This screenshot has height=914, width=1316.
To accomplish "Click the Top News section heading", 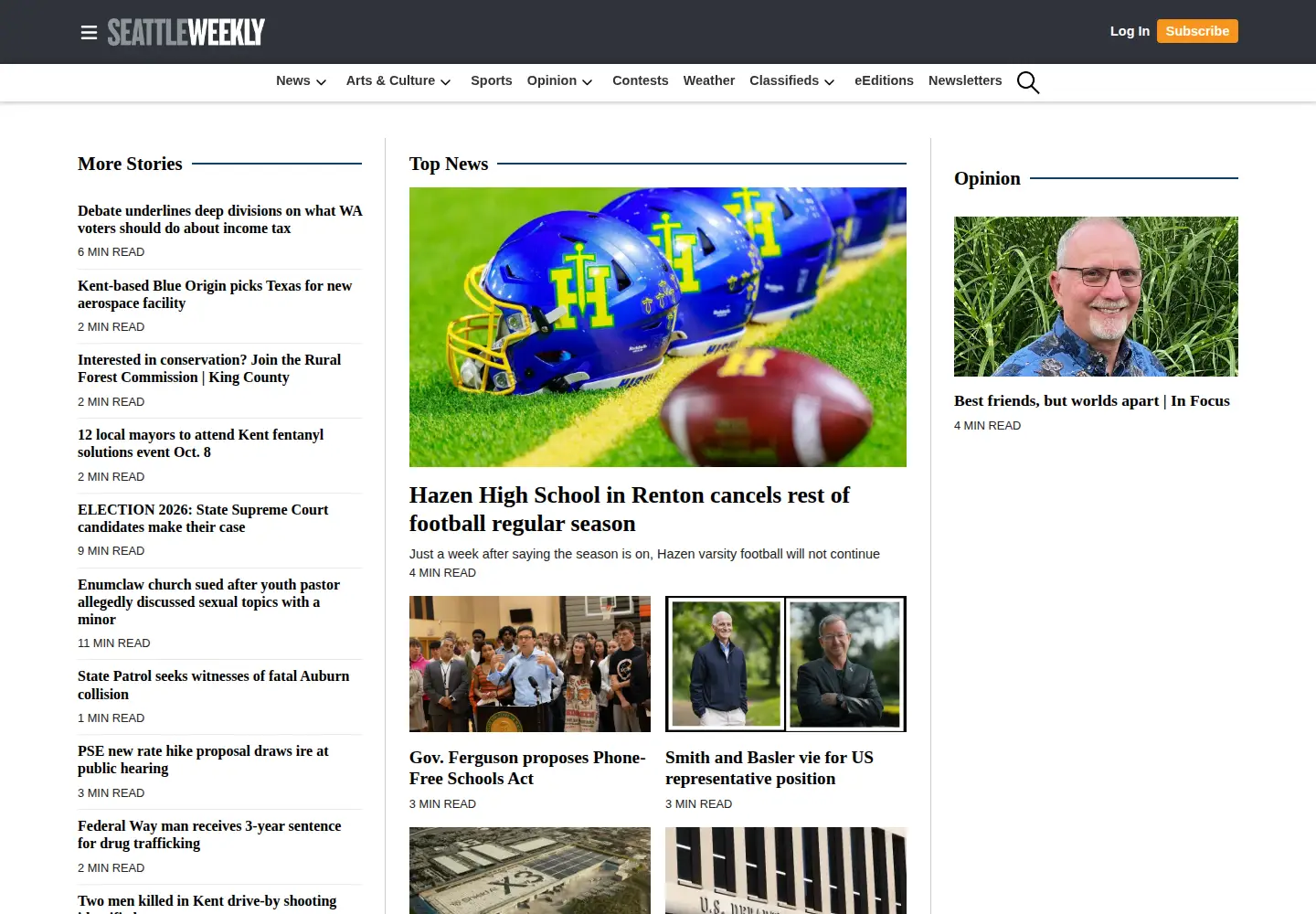I will pyautogui.click(x=449, y=164).
